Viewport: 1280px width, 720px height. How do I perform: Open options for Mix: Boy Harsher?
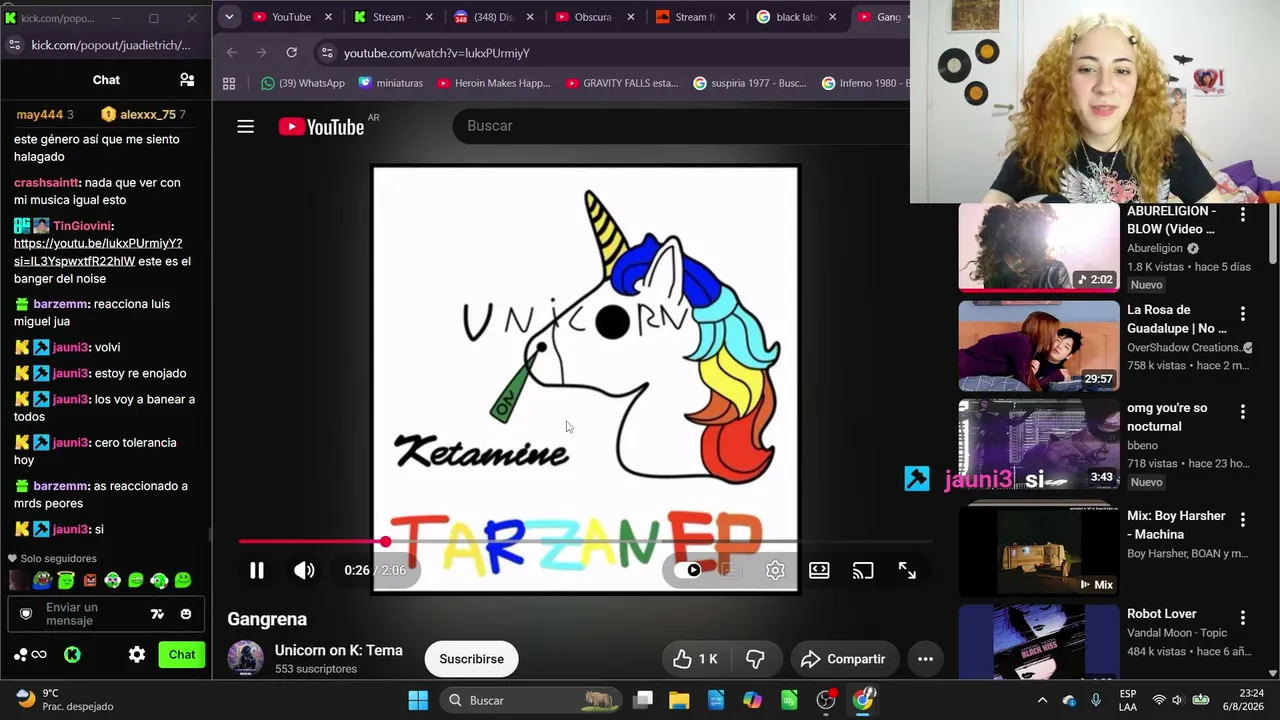(1243, 520)
